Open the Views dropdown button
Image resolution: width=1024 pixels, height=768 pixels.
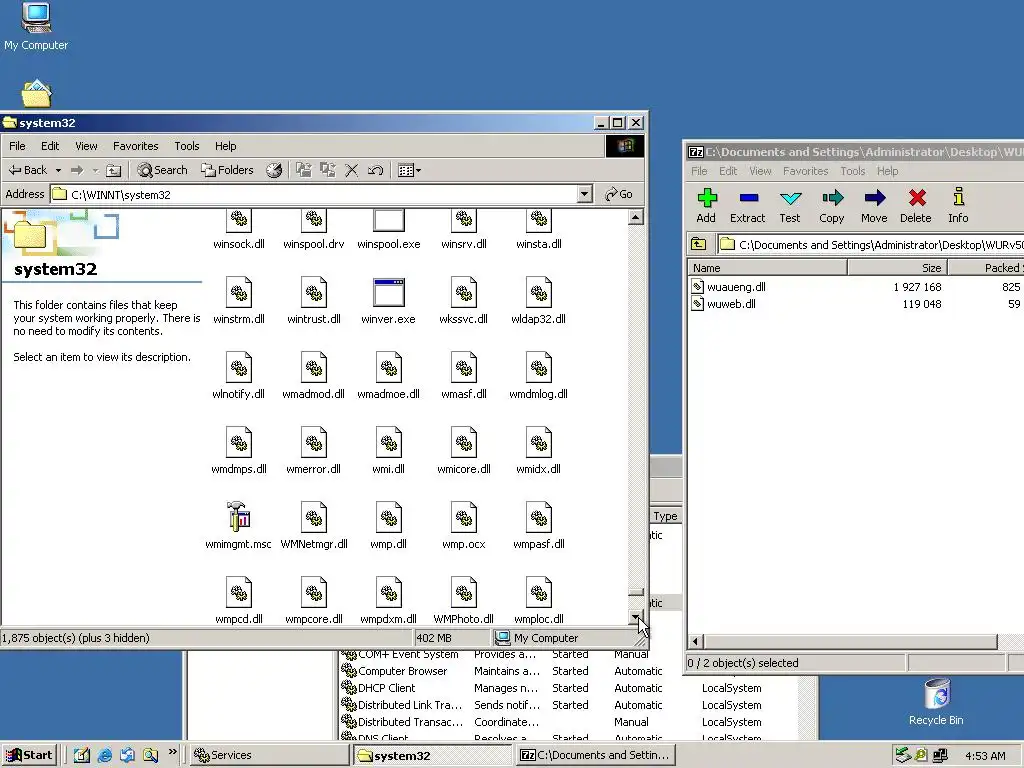(x=409, y=170)
